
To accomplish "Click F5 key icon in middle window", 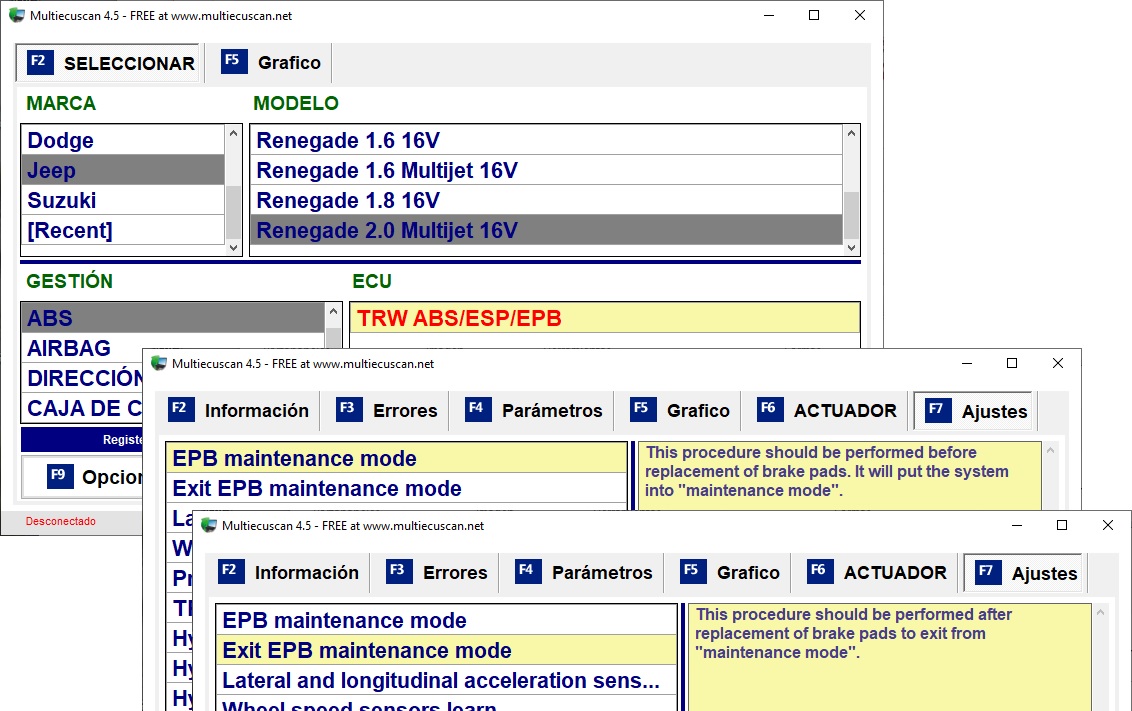I will 643,409.
